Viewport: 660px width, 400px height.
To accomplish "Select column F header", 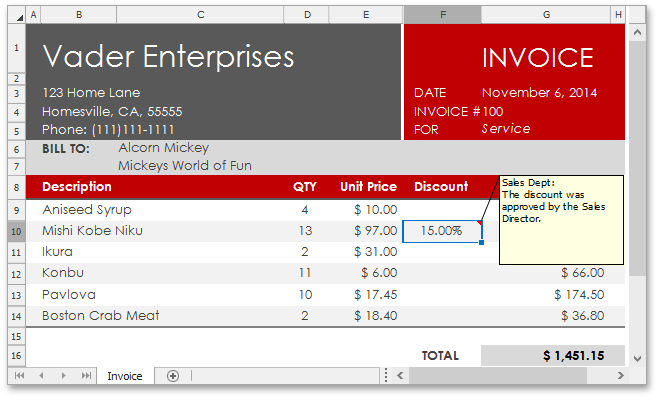I will (442, 15).
